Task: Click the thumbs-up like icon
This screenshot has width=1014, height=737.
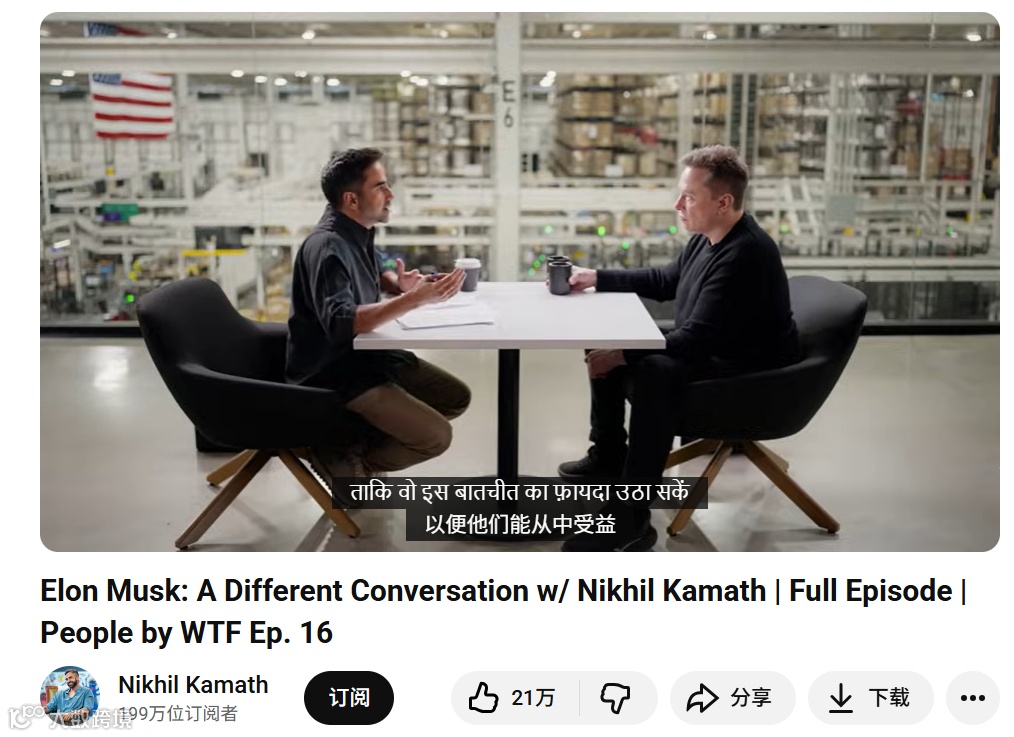Action: point(483,698)
